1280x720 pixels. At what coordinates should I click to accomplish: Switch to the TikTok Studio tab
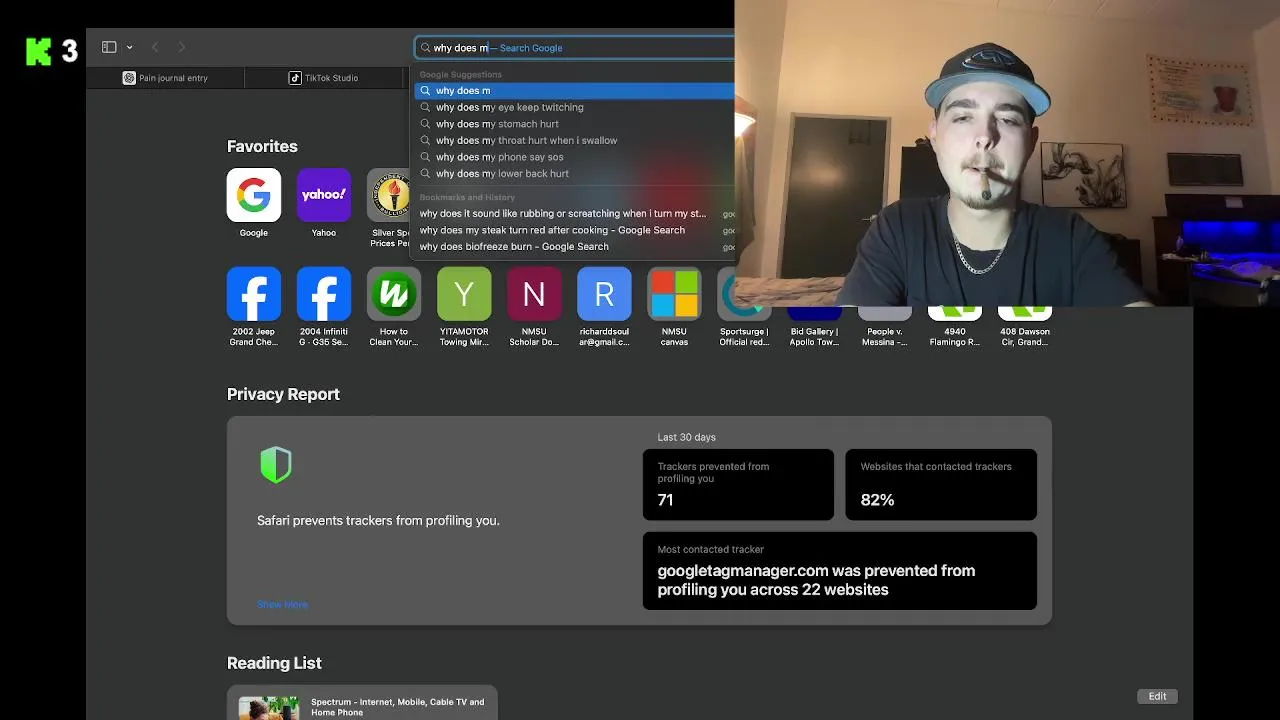(323, 78)
